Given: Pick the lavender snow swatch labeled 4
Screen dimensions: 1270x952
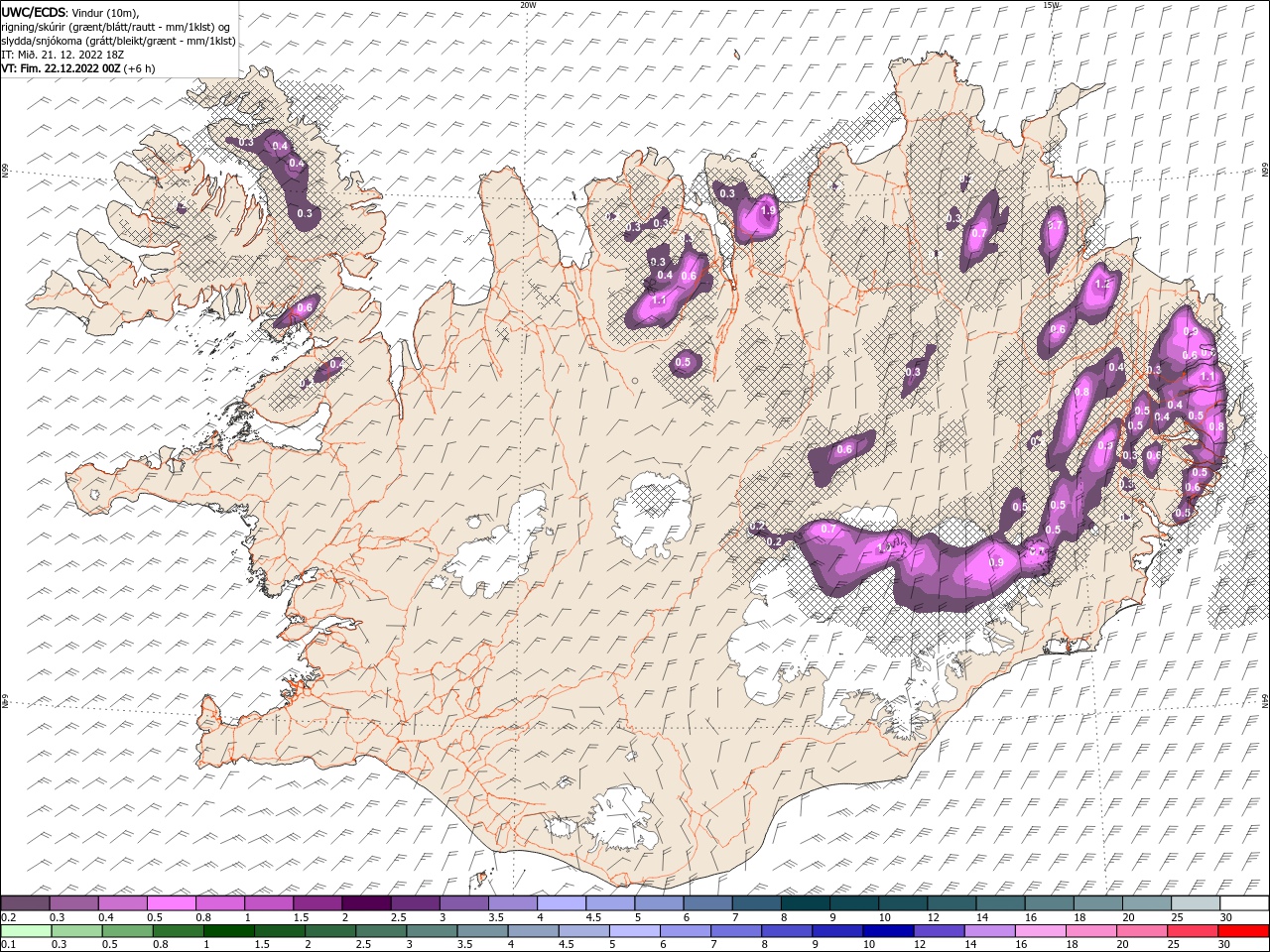Looking at the screenshot, I should [x=562, y=903].
